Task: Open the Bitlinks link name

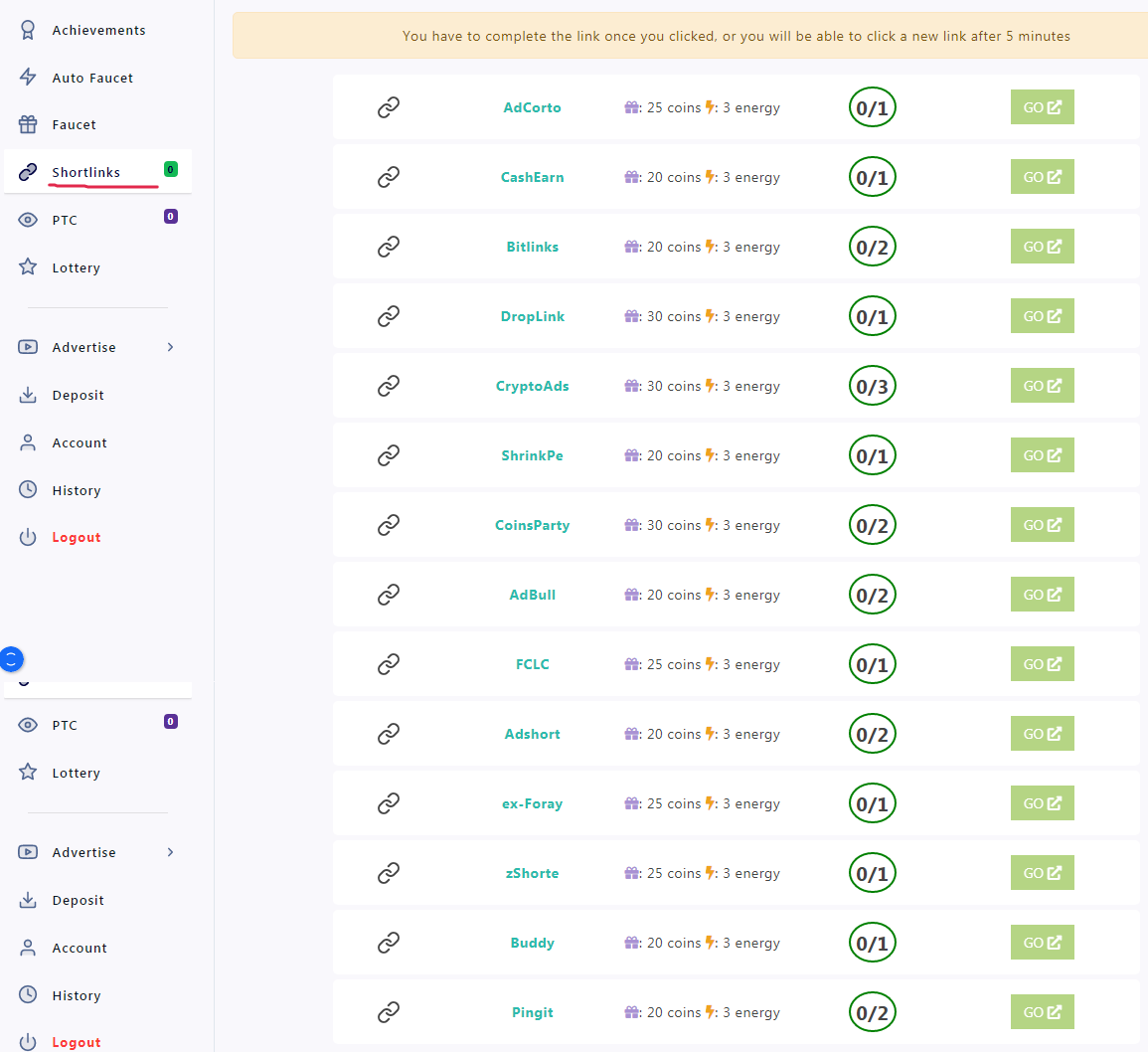Action: pyautogui.click(x=533, y=247)
